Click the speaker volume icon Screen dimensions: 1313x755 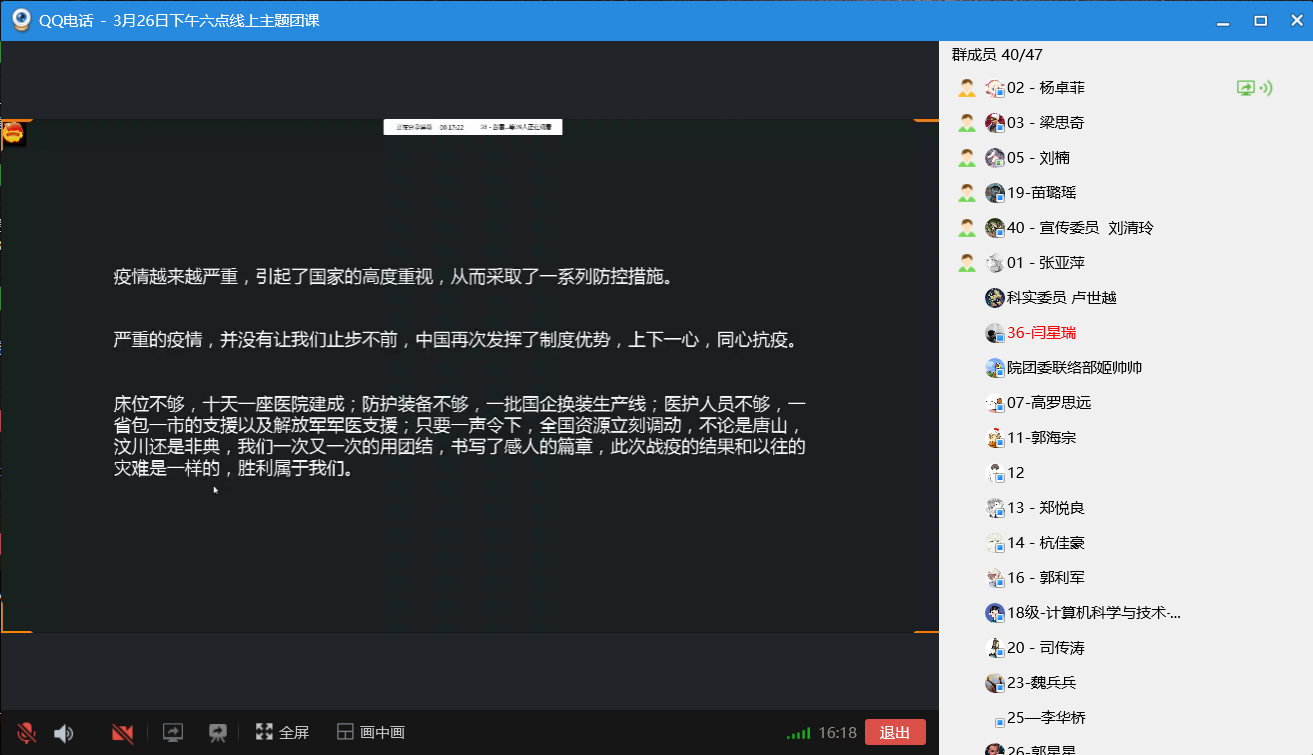click(64, 733)
